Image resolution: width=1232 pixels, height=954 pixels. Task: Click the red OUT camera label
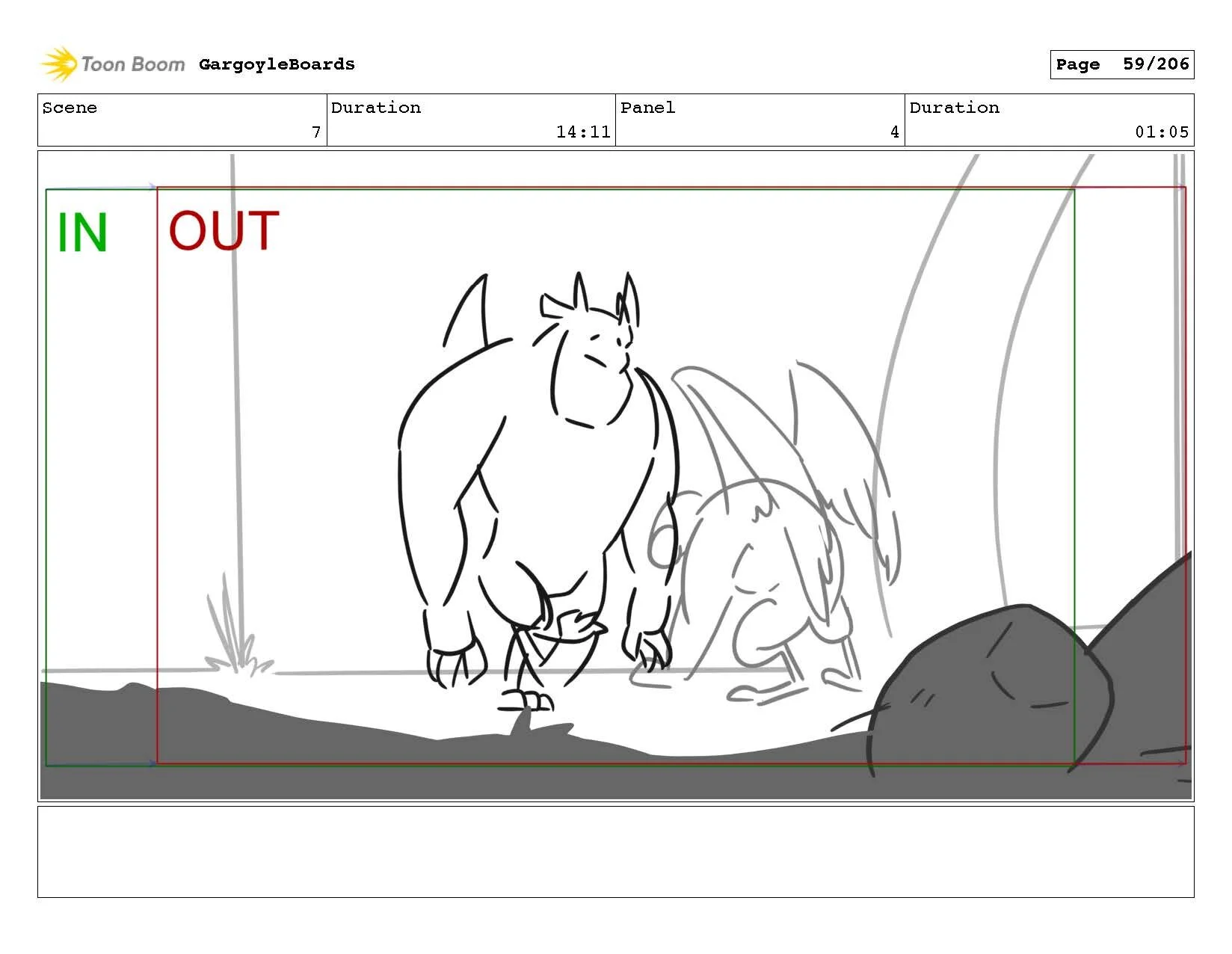tap(224, 231)
